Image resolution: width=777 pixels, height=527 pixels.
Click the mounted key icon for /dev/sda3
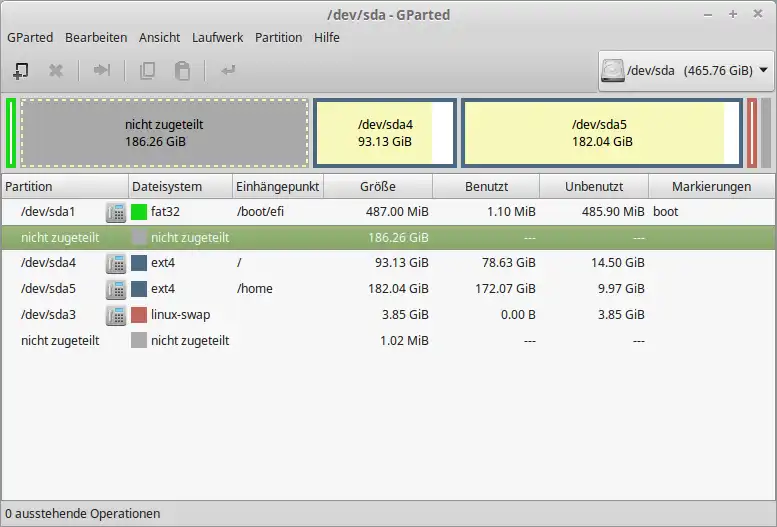tap(116, 315)
